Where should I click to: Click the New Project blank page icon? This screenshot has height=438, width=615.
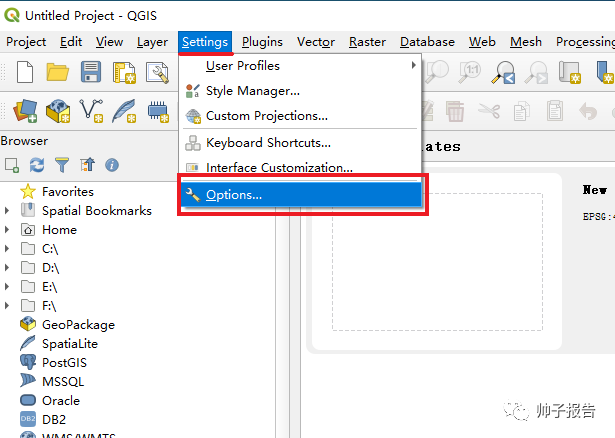(25, 72)
